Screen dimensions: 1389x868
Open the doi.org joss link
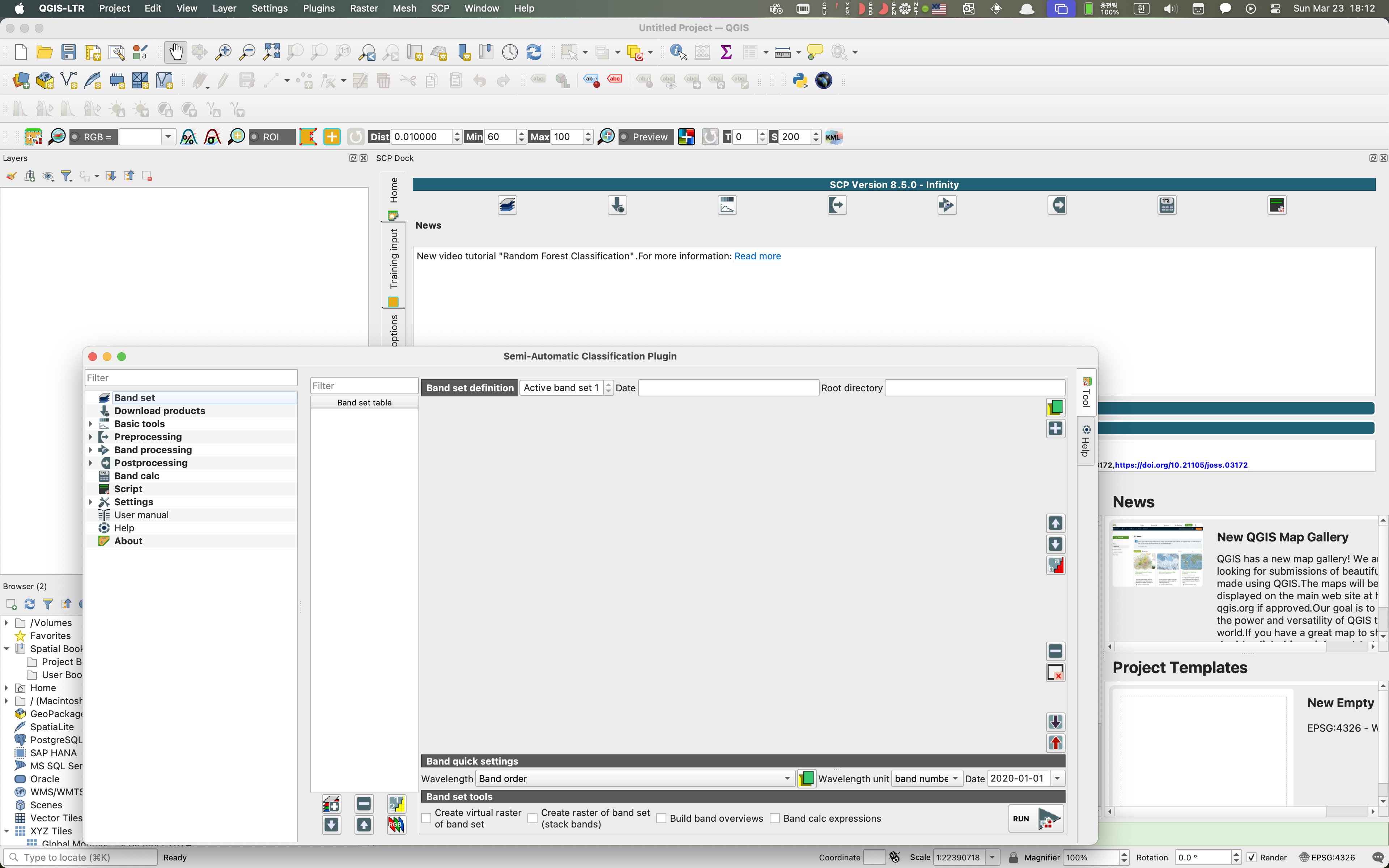[1181, 465]
